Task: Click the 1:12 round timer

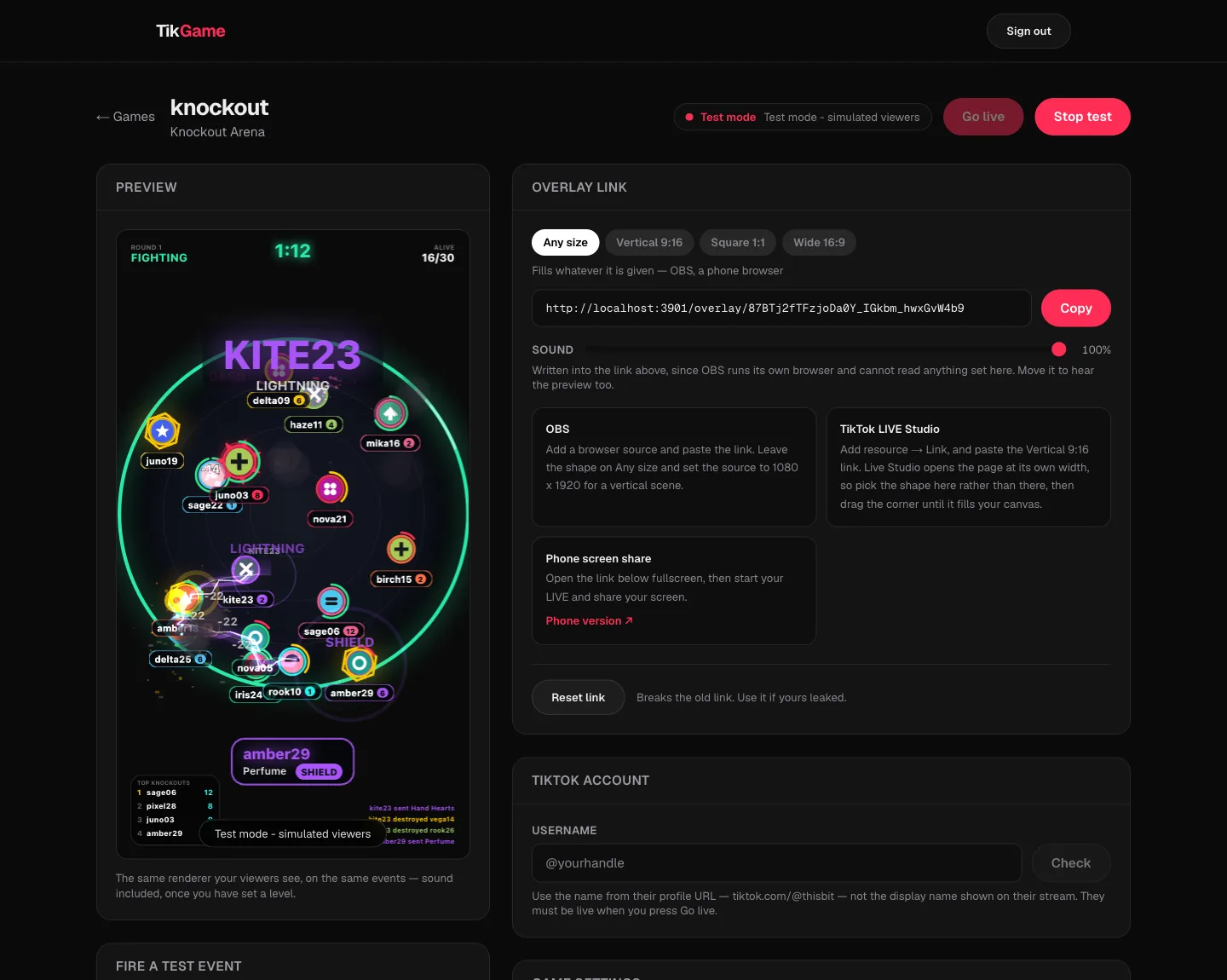Action: 292,251
